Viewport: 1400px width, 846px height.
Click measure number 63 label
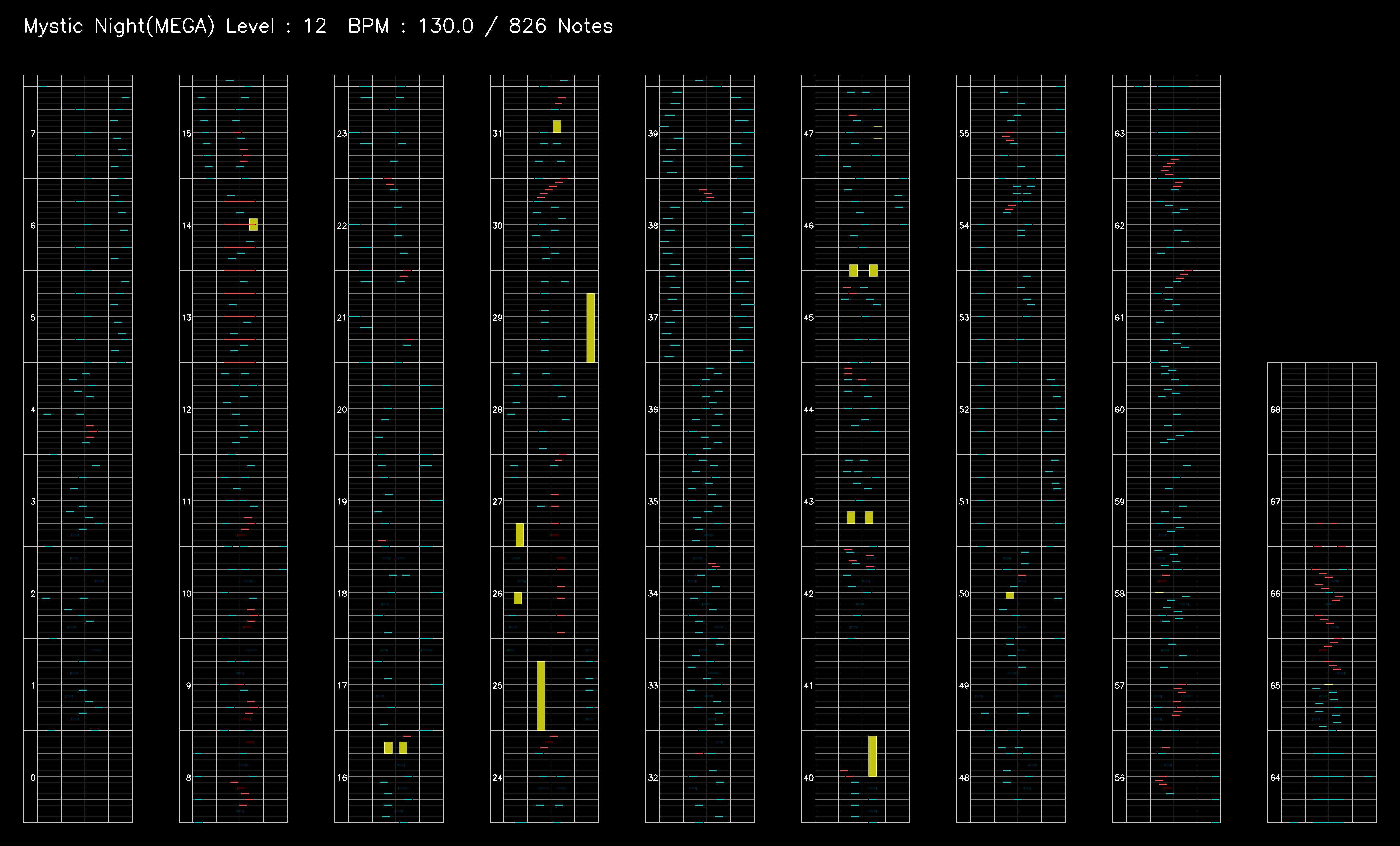point(1119,134)
